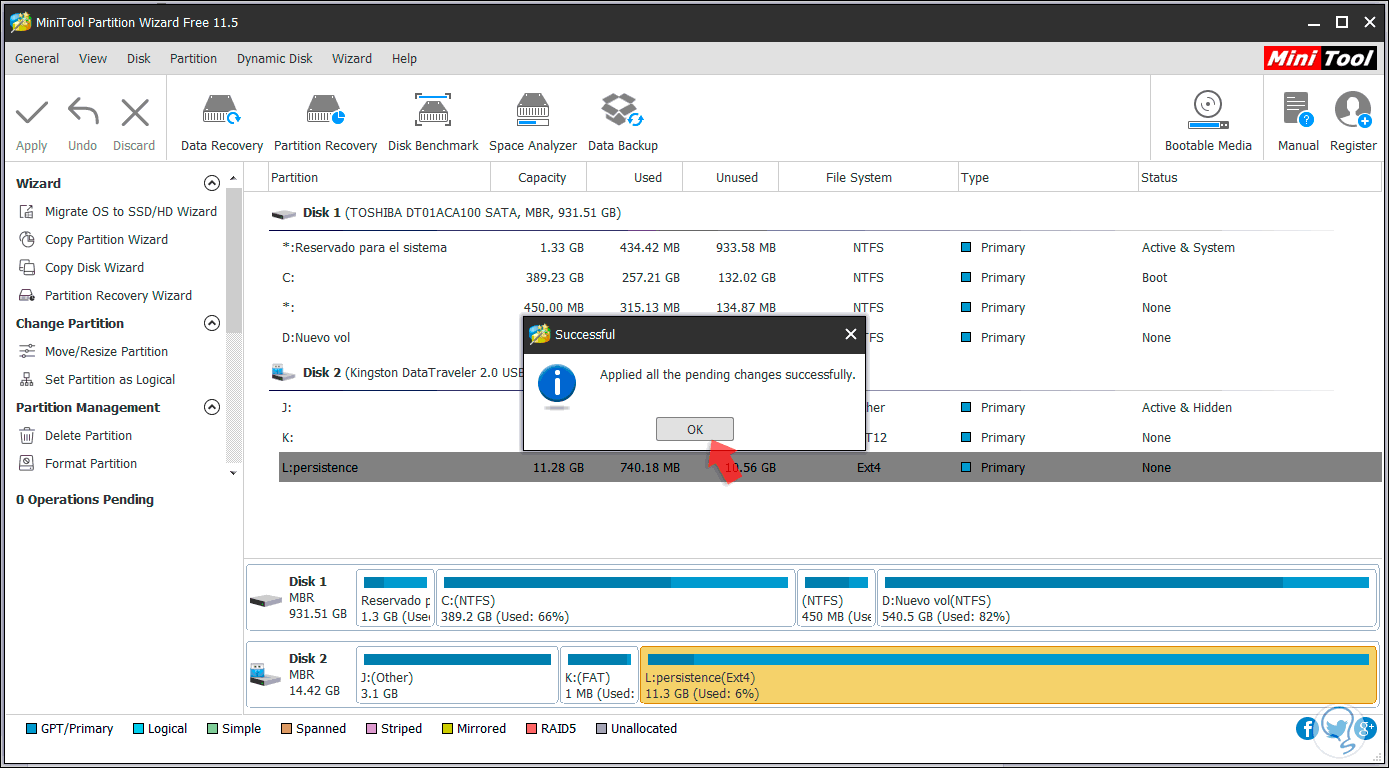
Task: Sort by the File System column header
Action: (x=867, y=178)
